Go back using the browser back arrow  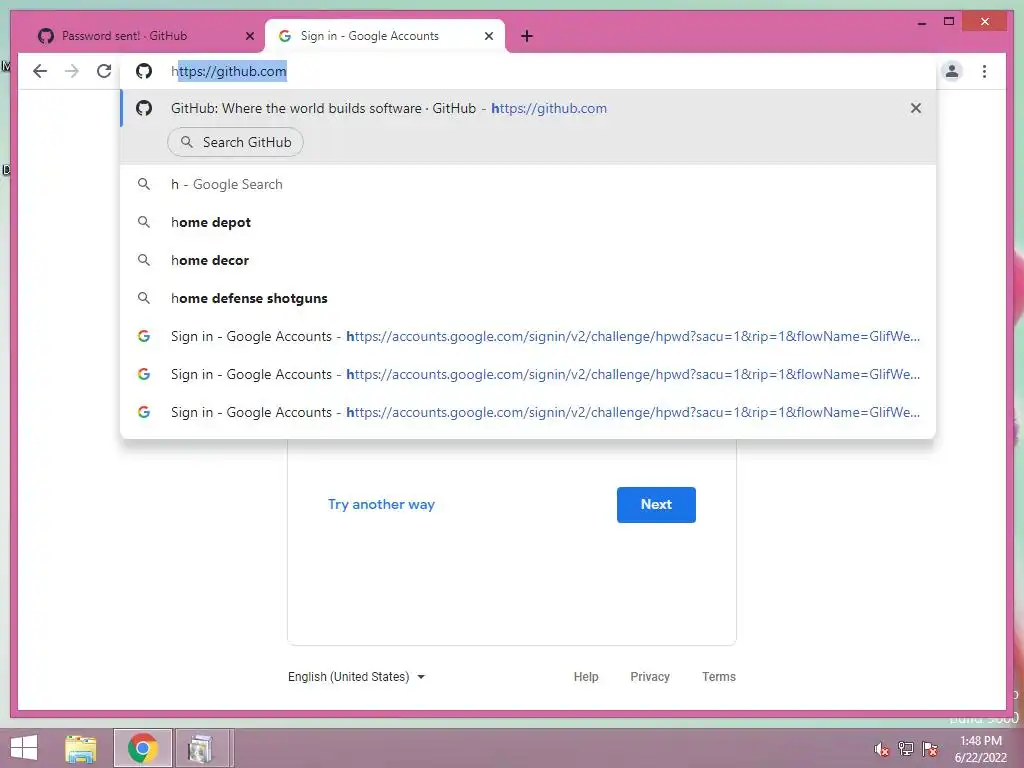(x=40, y=71)
